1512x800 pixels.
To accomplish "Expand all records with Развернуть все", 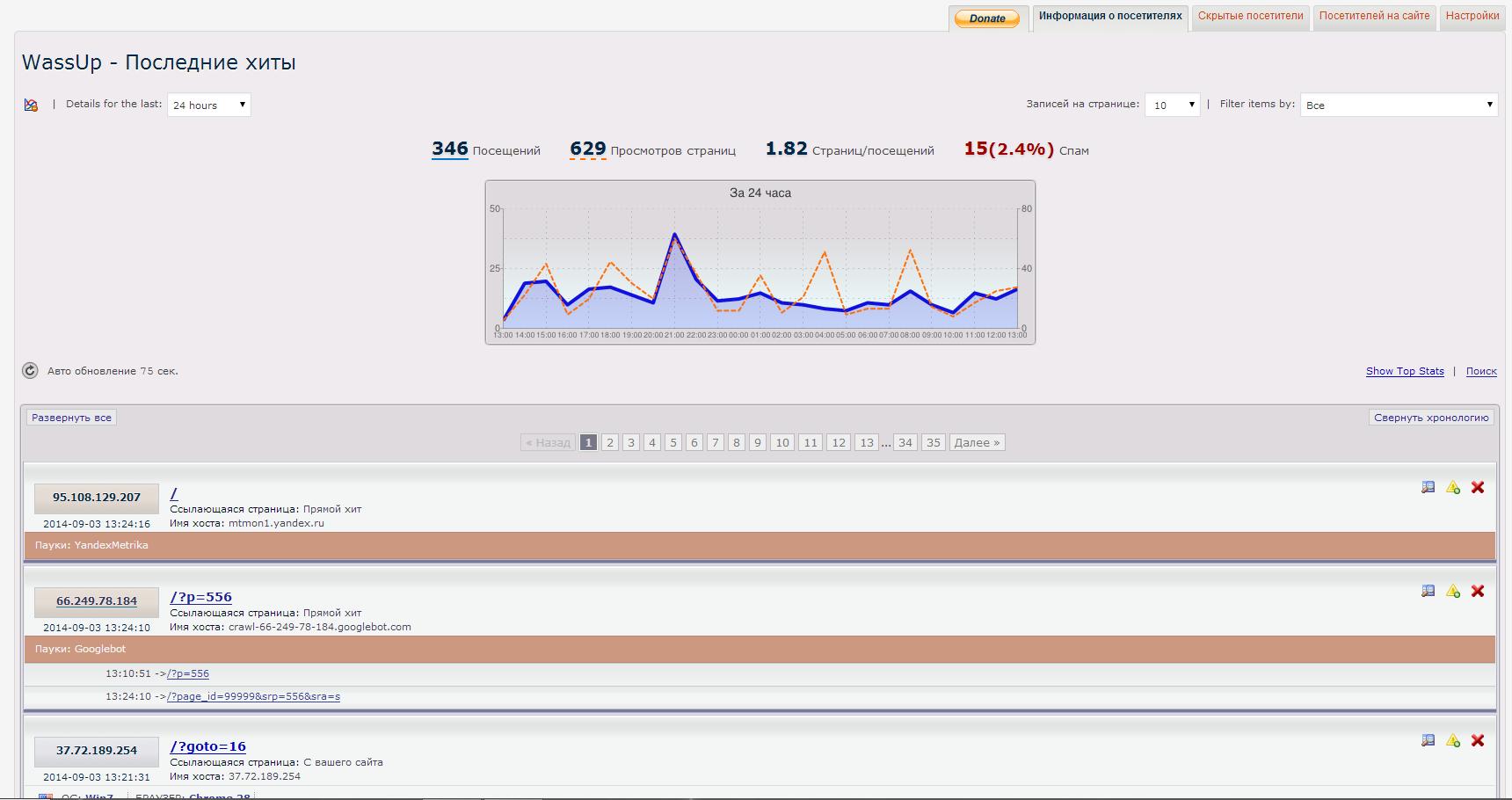I will (72, 418).
